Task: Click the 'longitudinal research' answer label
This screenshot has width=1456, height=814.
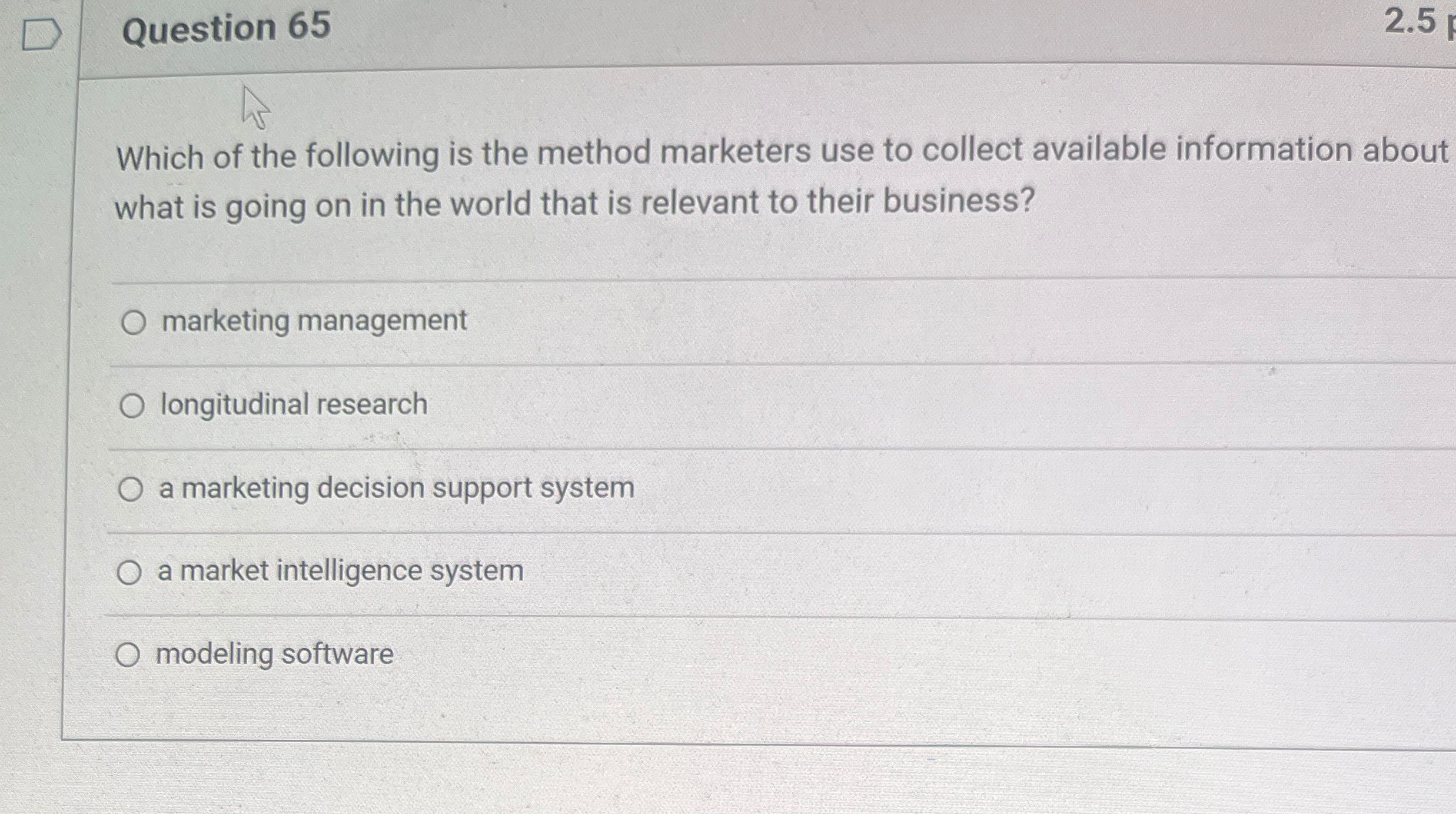Action: (294, 404)
